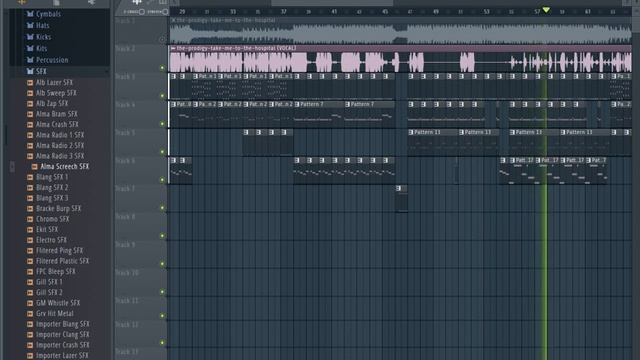The width and height of the screenshot is (640, 360).
Task: Select the Importer Blang SFX sample
Action: 62,324
